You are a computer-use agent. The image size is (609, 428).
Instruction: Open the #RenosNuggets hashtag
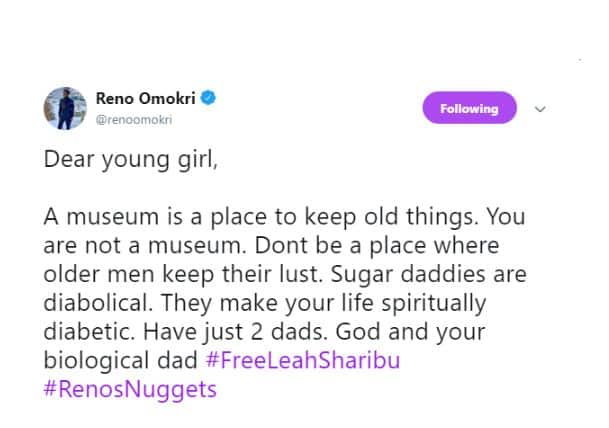point(130,388)
